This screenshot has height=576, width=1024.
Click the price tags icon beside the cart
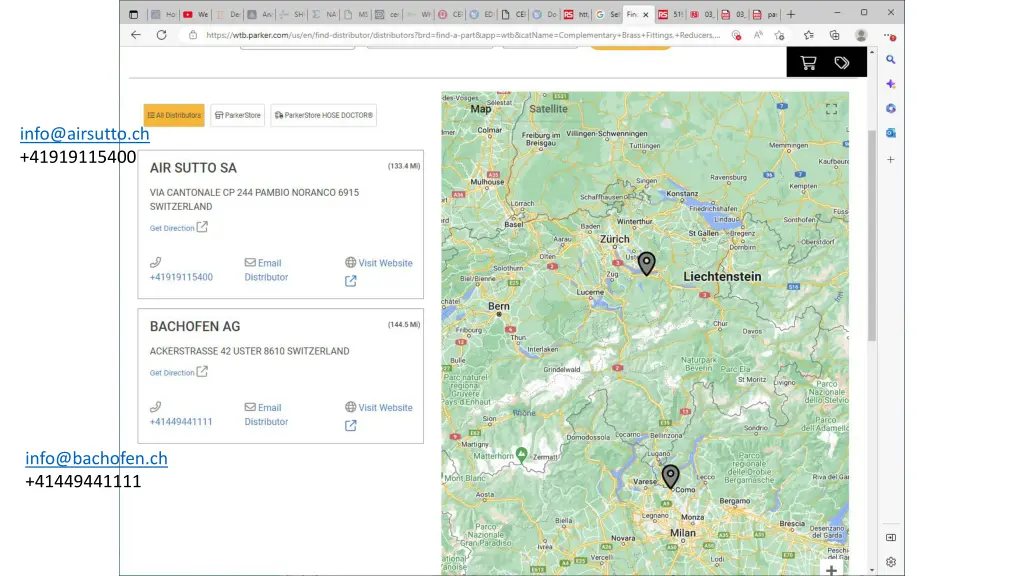(x=842, y=63)
